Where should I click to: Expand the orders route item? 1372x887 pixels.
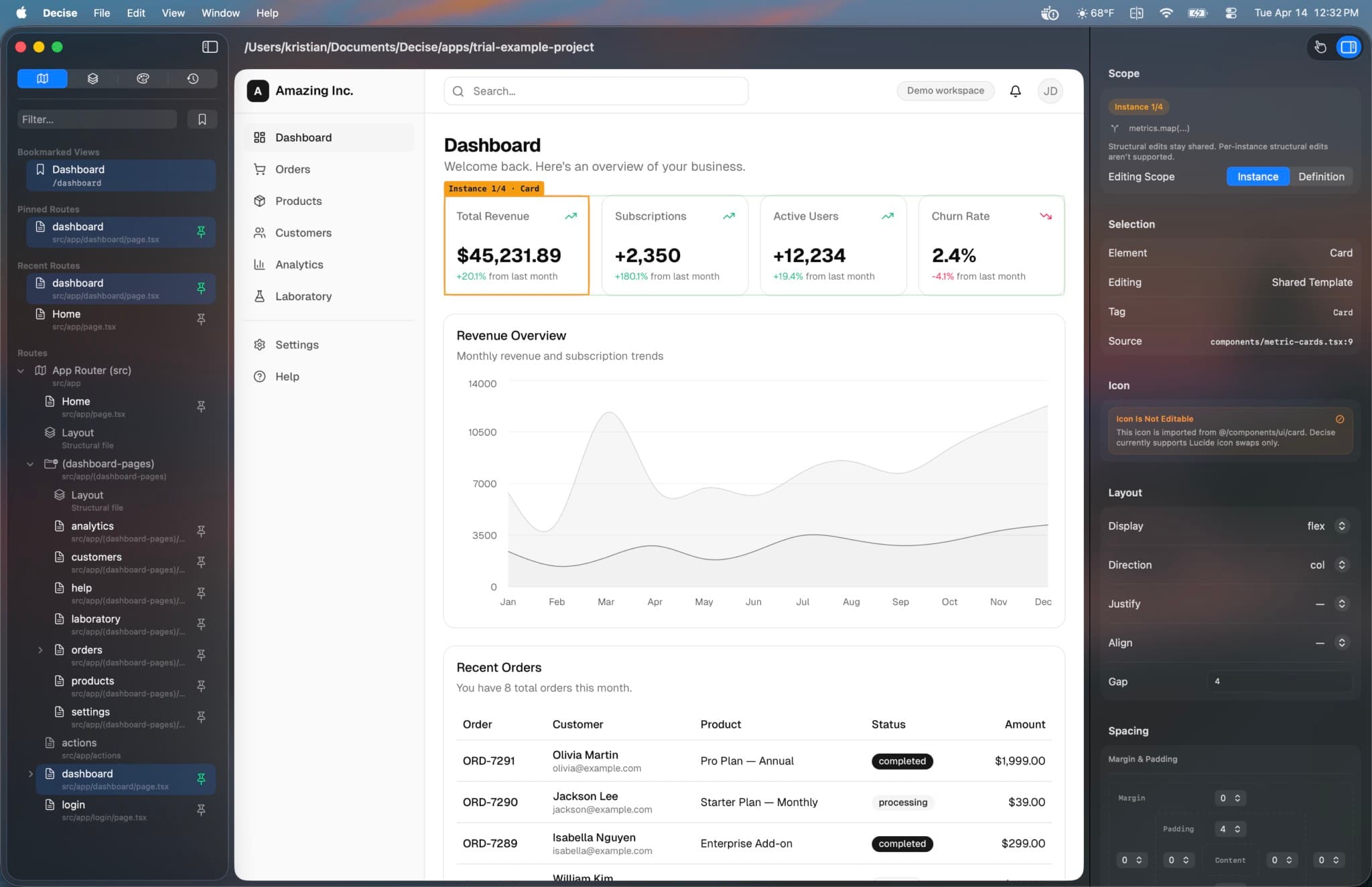point(40,650)
